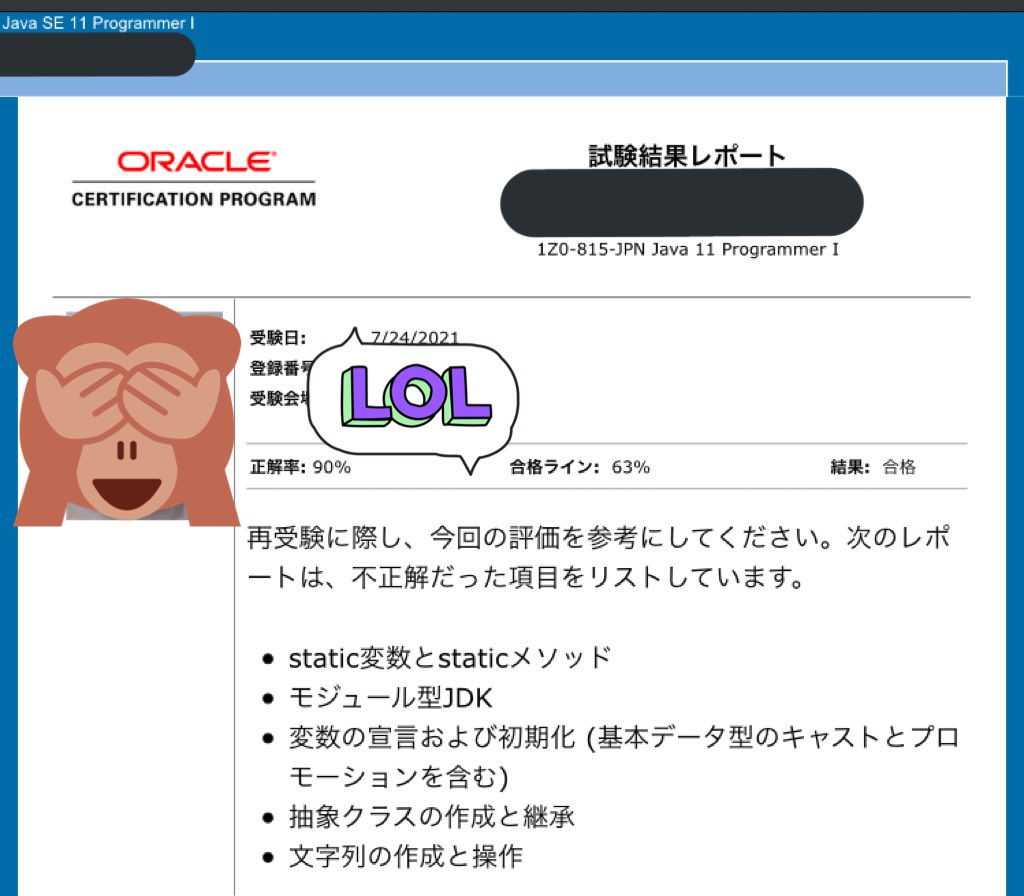
Task: Click the 'CERTIFICATION PROGRAM' text
Action: point(194,199)
